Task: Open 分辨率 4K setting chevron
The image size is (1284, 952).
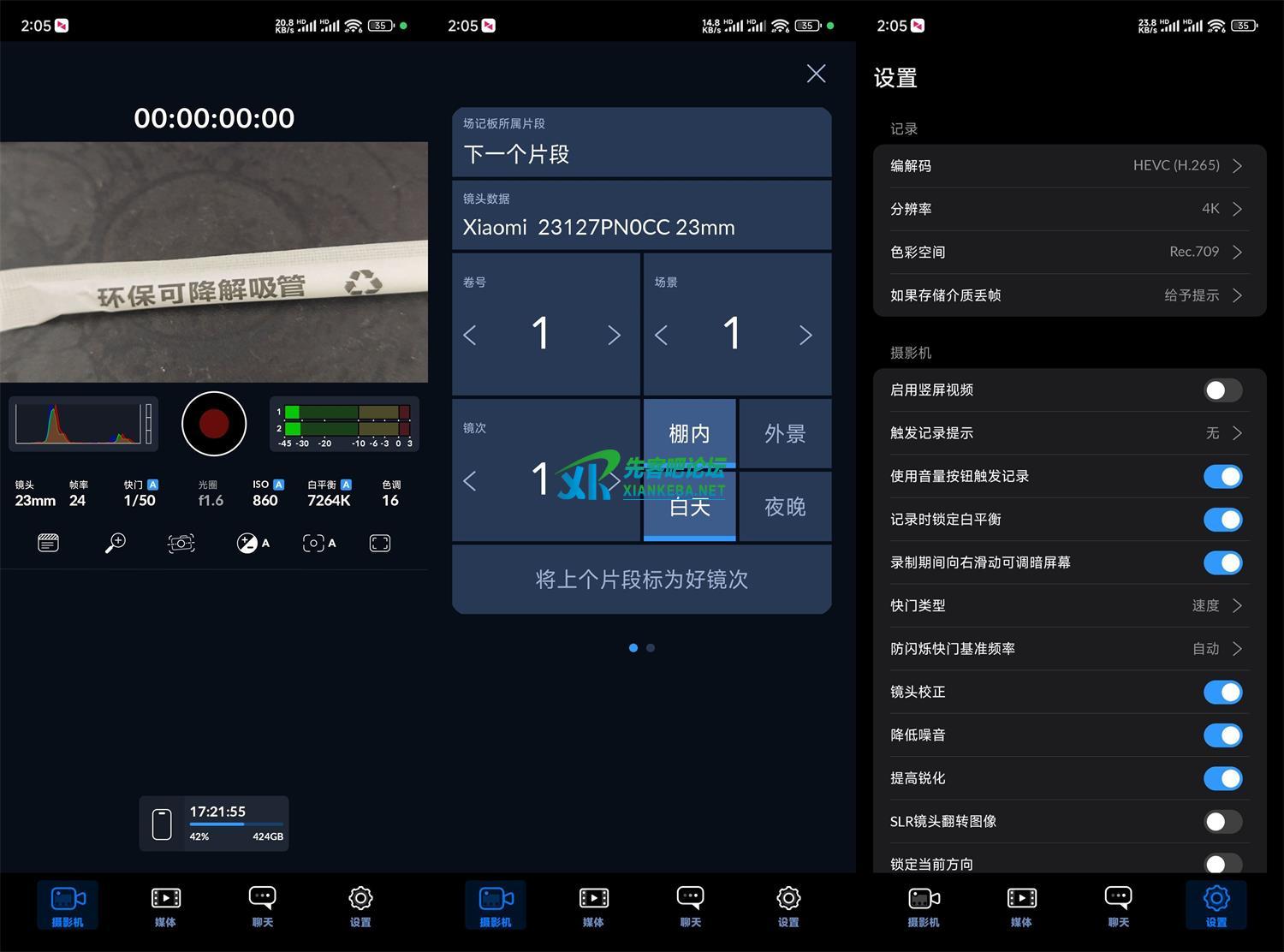Action: [1236, 209]
